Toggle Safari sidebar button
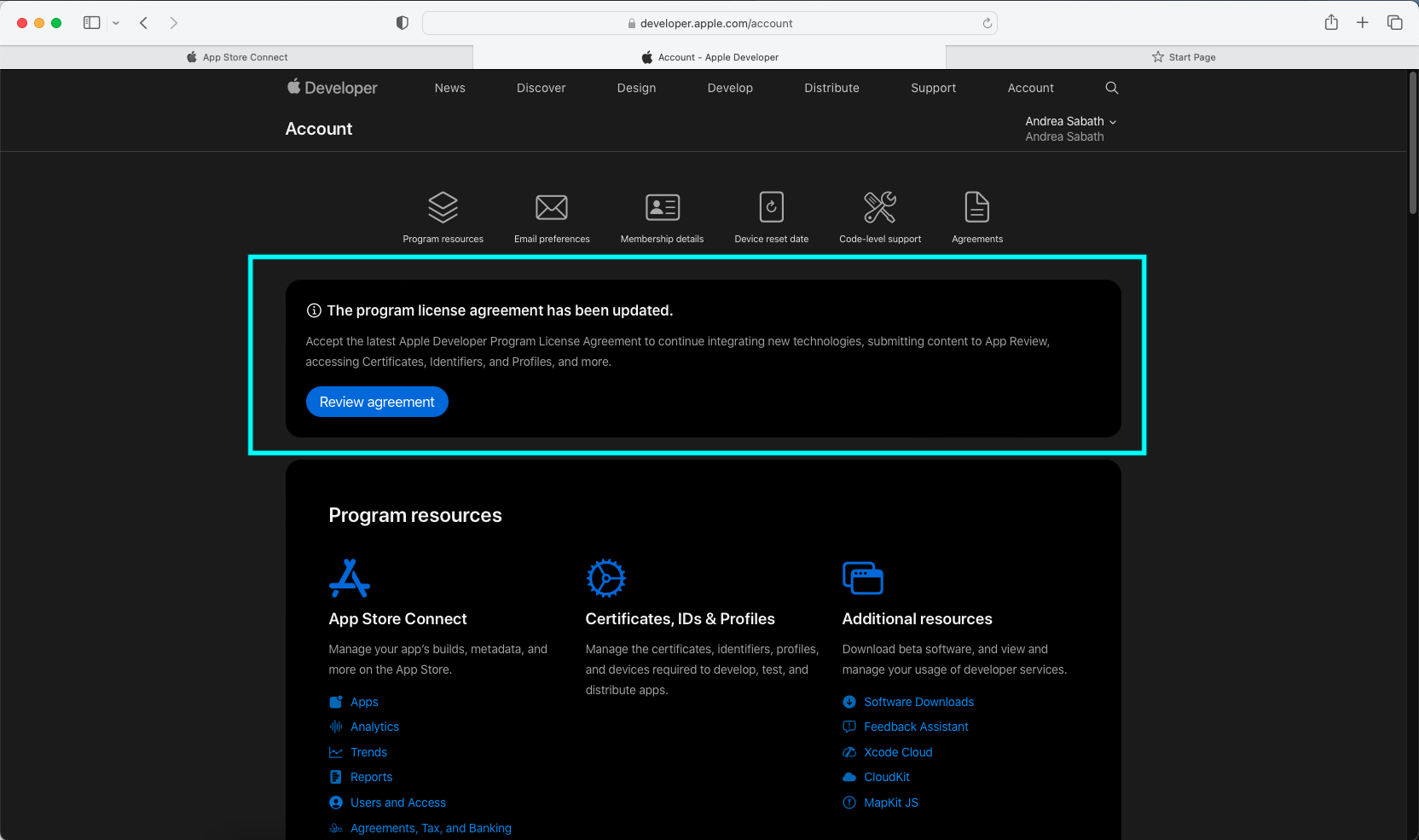The image size is (1419, 840). pyautogui.click(x=92, y=23)
